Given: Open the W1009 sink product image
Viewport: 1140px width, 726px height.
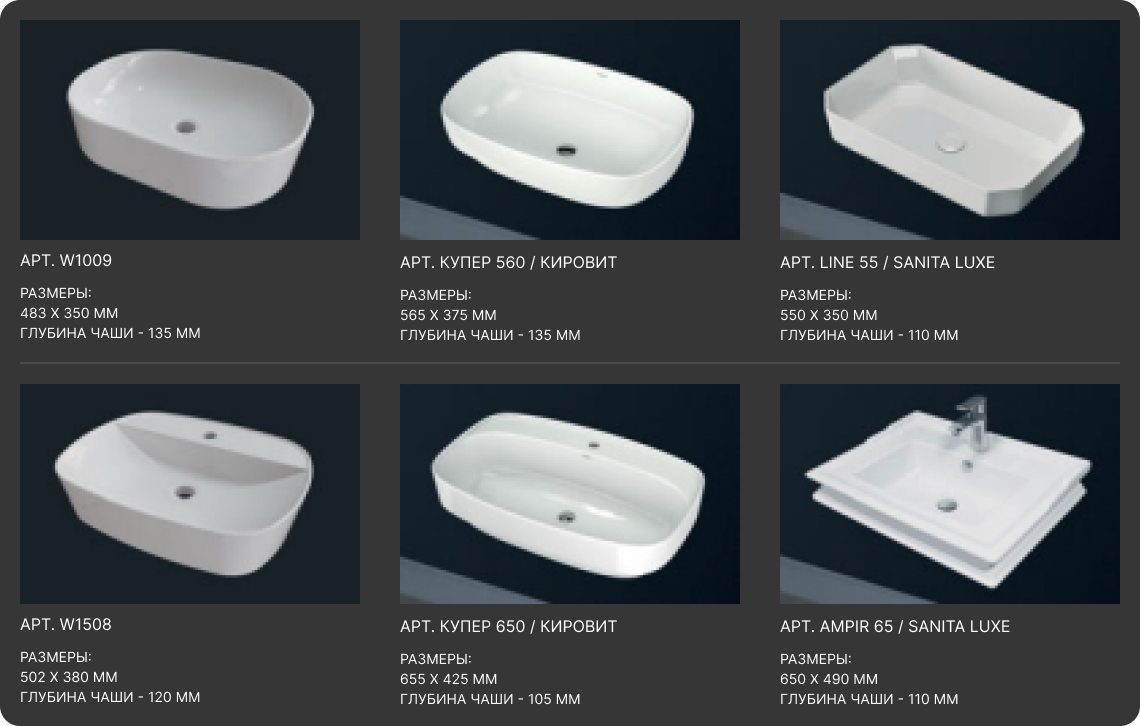Looking at the screenshot, I should pyautogui.click(x=190, y=130).
